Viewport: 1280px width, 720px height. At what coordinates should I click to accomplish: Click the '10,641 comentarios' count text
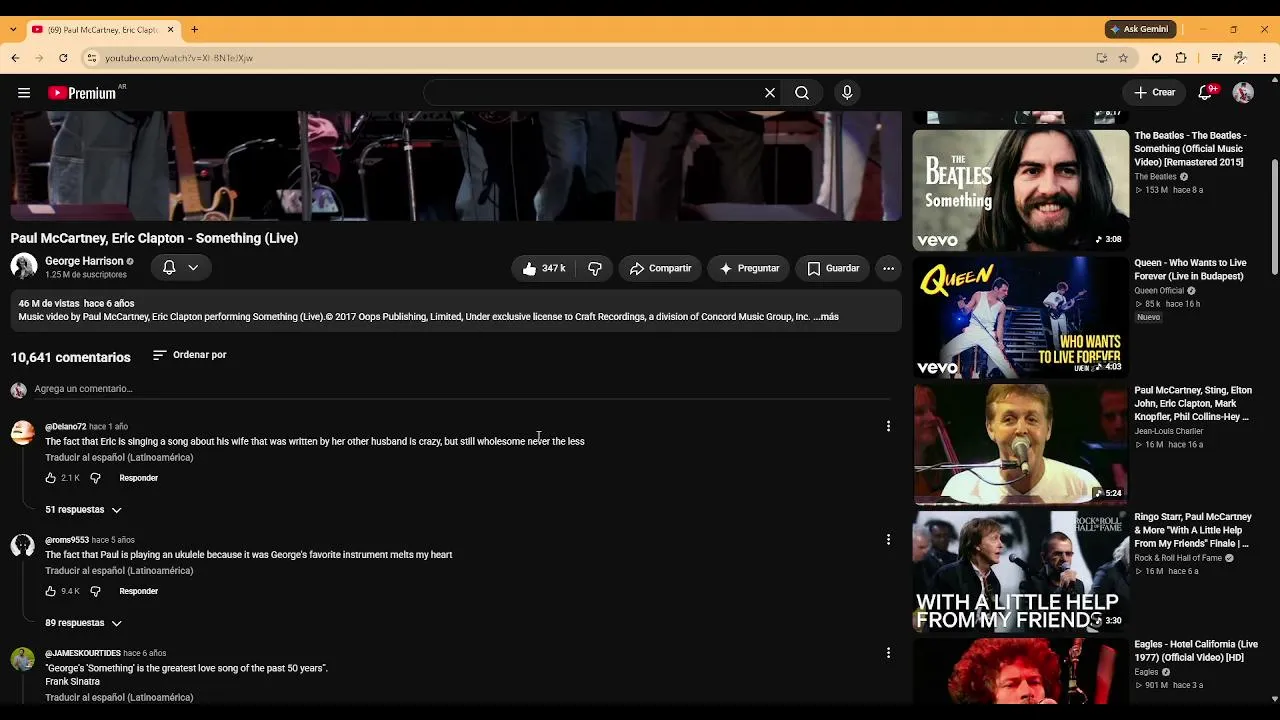click(x=71, y=357)
